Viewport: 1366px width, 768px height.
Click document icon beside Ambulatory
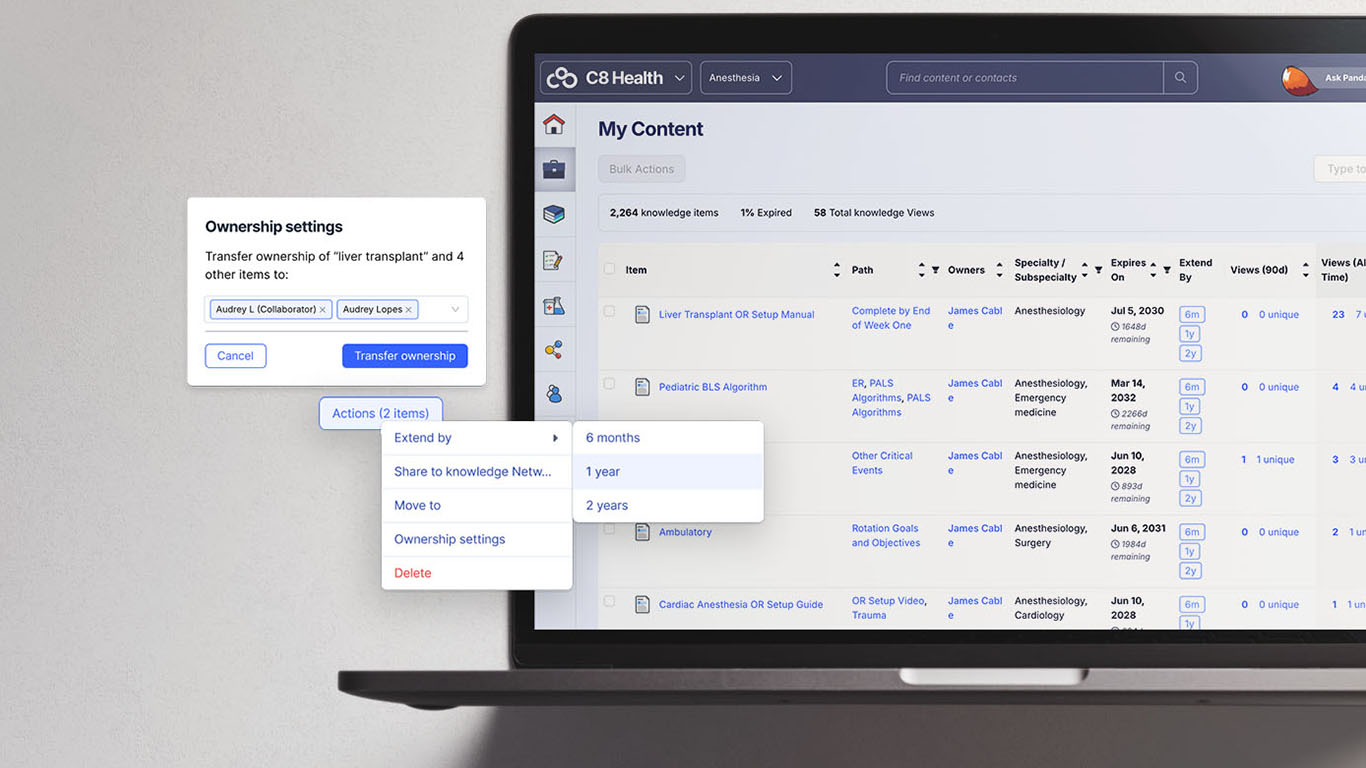point(642,532)
